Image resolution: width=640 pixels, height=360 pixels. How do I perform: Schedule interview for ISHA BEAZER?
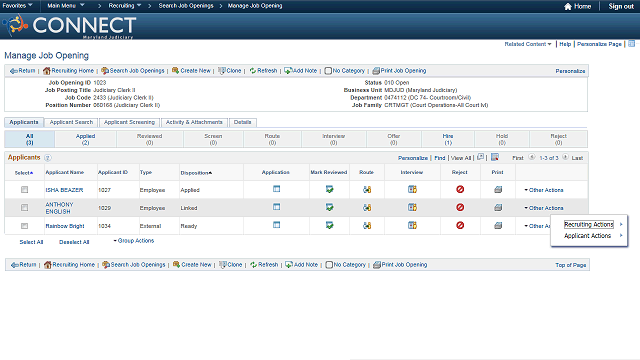[x=412, y=189]
